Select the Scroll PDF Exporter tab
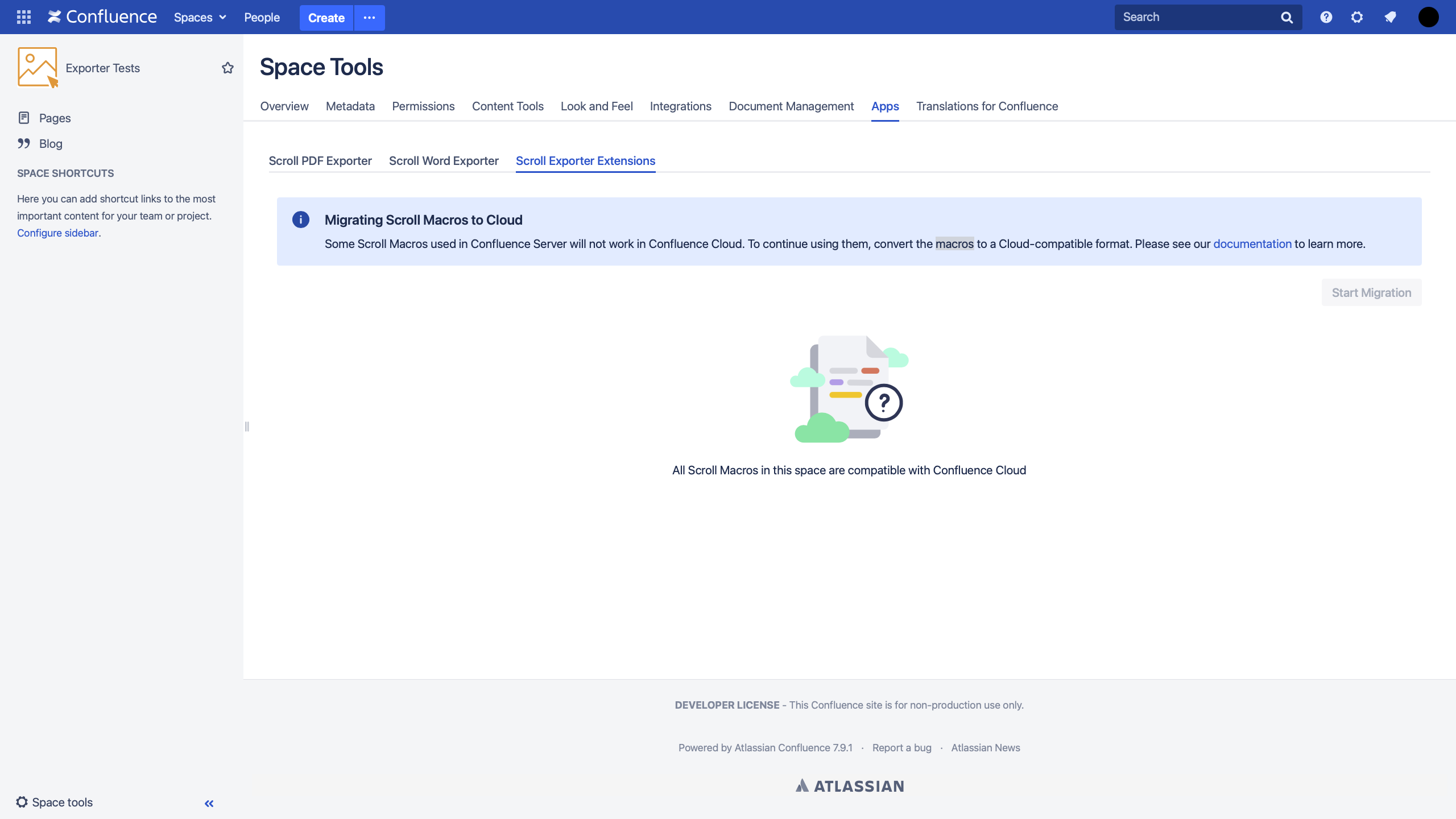This screenshot has height=819, width=1456. [x=320, y=161]
